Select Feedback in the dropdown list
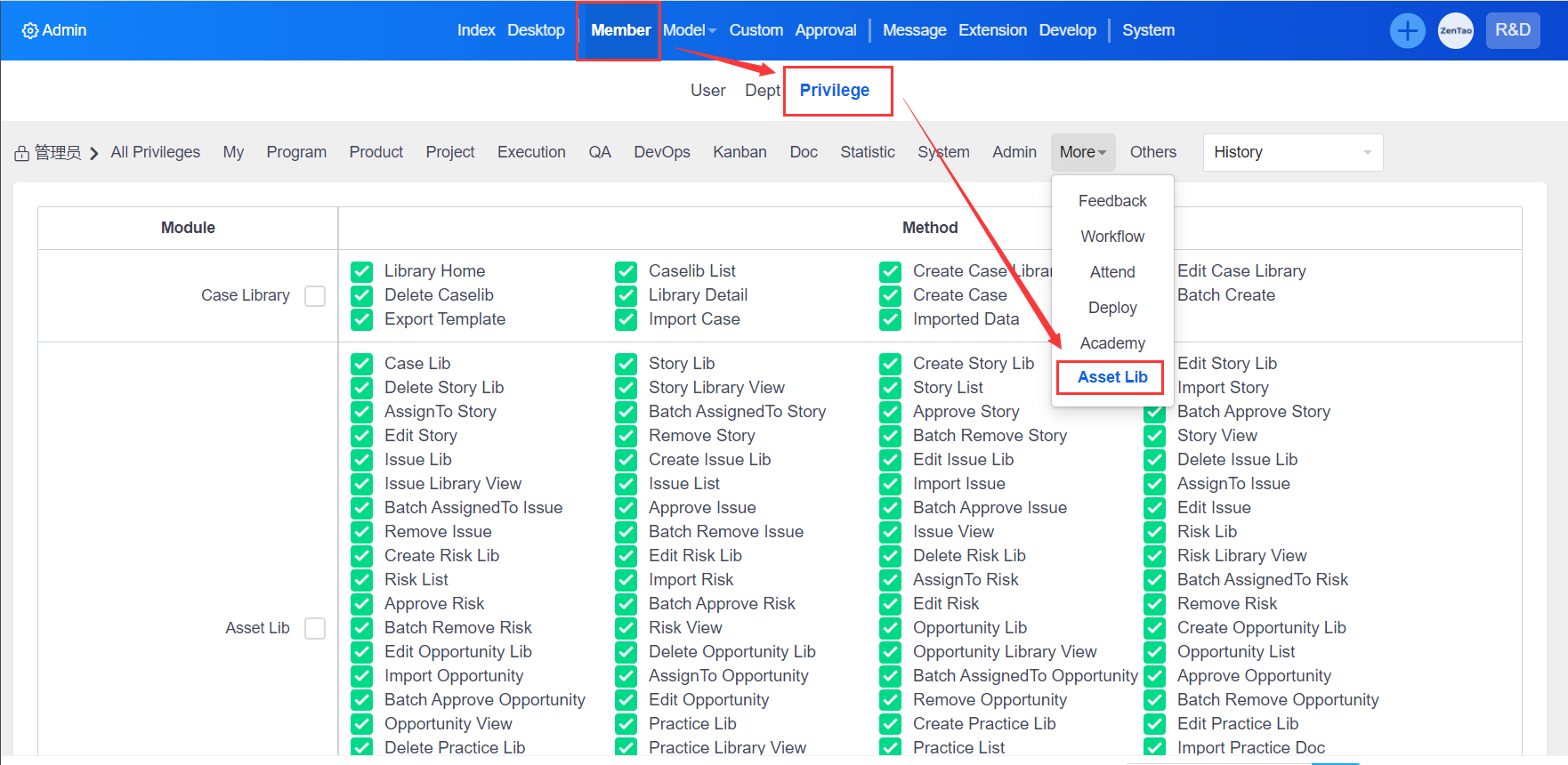 1111,201
